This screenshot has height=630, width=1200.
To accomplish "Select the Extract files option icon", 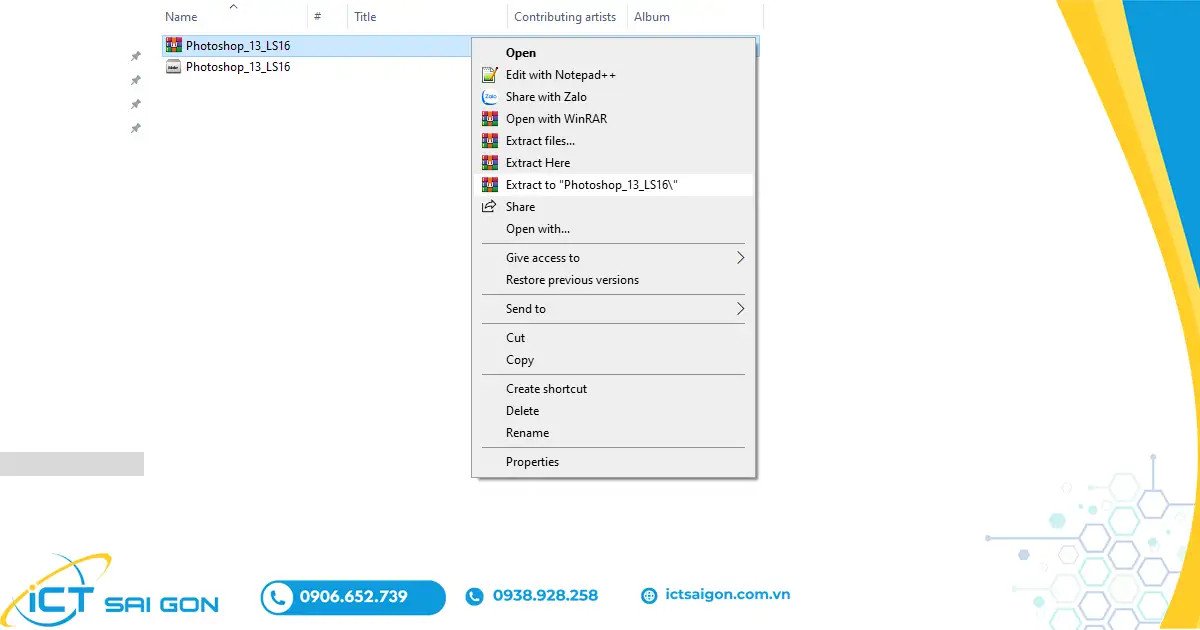I will [490, 140].
